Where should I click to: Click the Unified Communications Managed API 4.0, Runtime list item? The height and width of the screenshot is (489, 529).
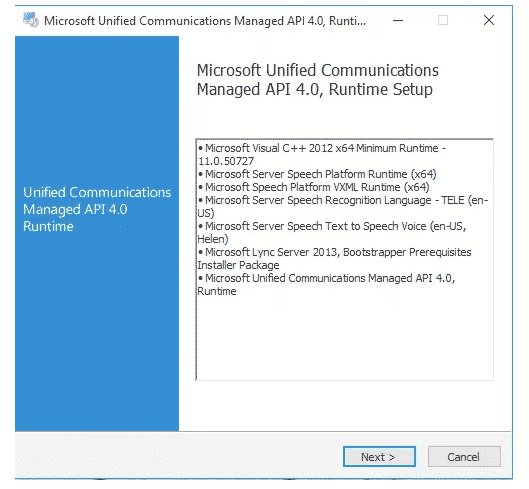[326, 284]
